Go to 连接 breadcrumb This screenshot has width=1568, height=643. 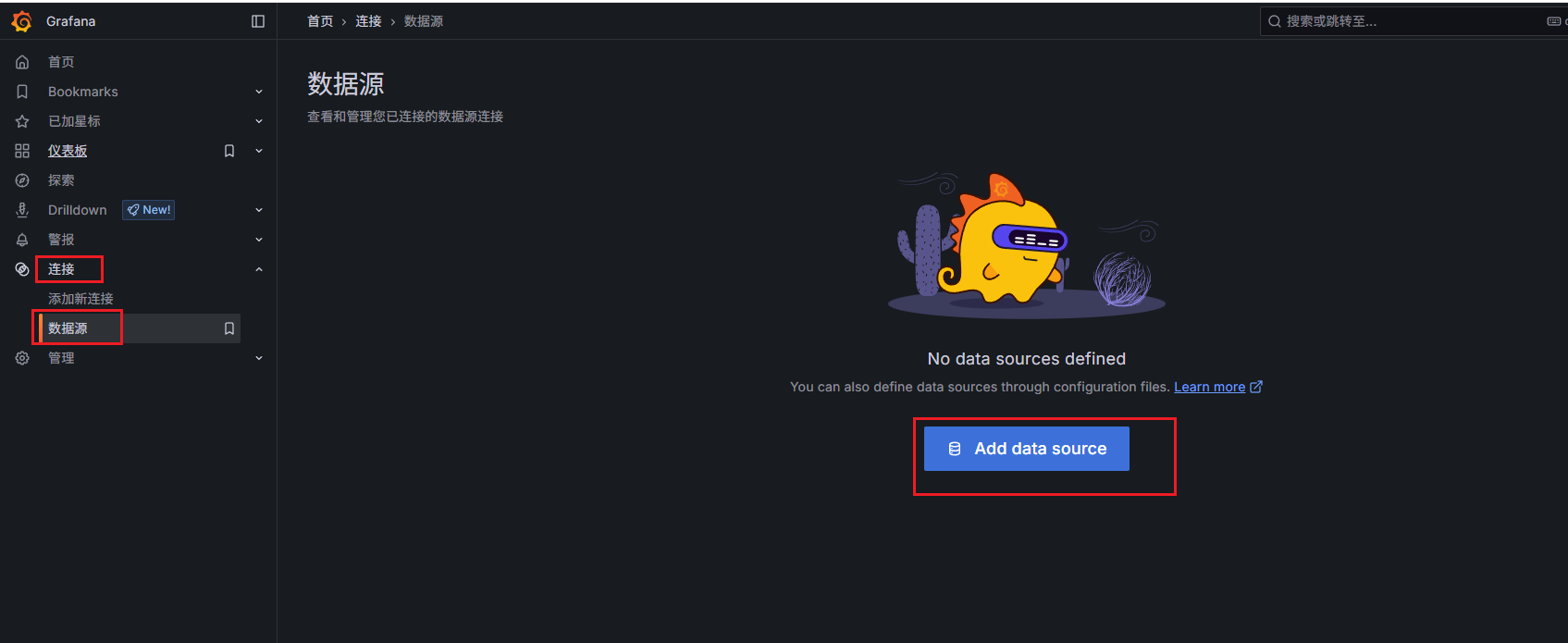368,21
